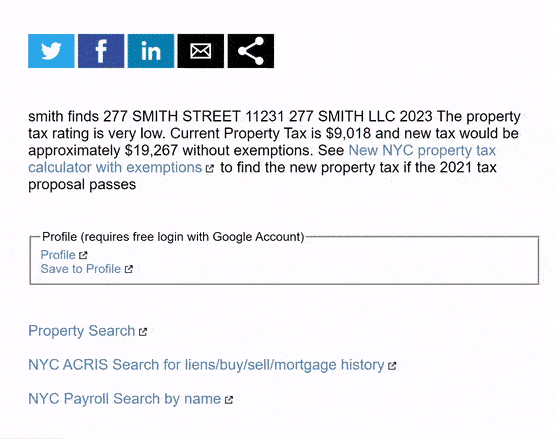
Task: Click the external-link icon beside Profile
Action: [x=83, y=255]
